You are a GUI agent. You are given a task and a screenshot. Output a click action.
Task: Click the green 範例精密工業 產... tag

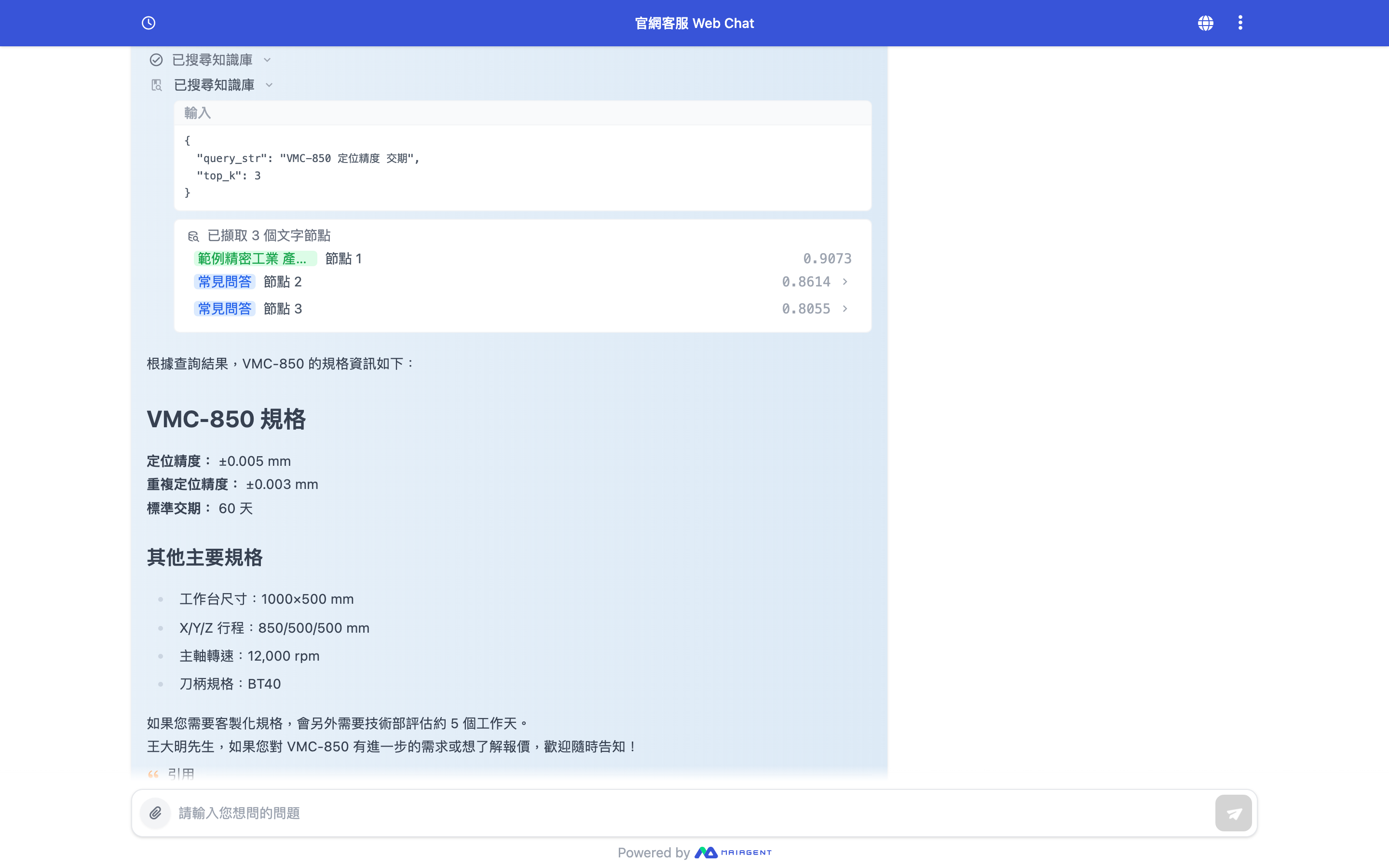coord(256,258)
